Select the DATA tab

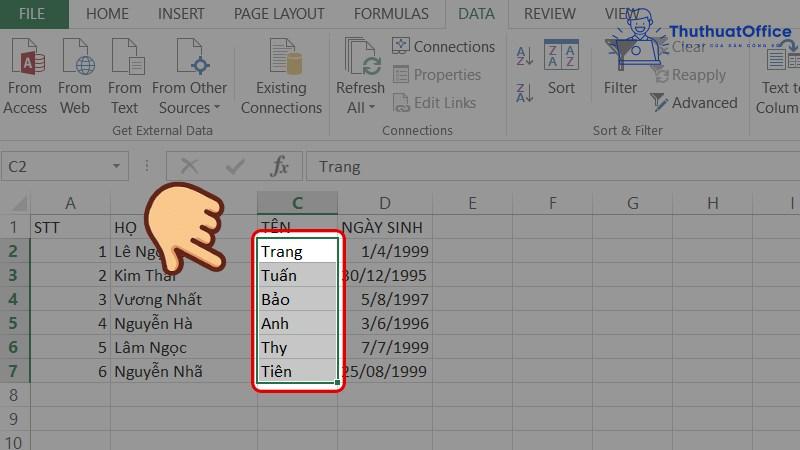[476, 14]
